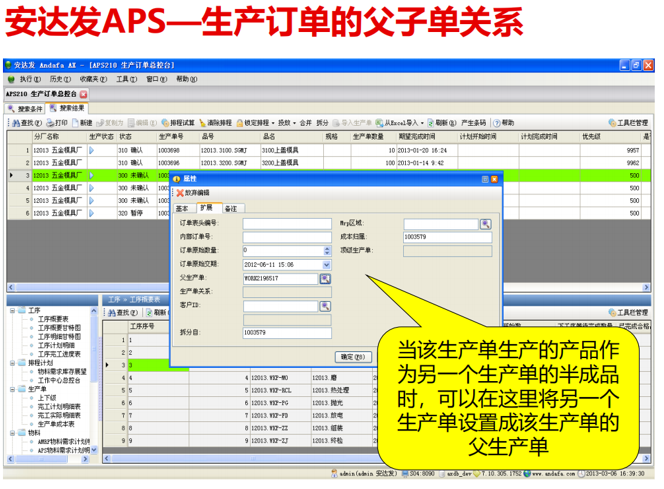Open the 从Excel导入 dropdown arrow
Screen dimensions: 664x489
[x=422, y=123]
